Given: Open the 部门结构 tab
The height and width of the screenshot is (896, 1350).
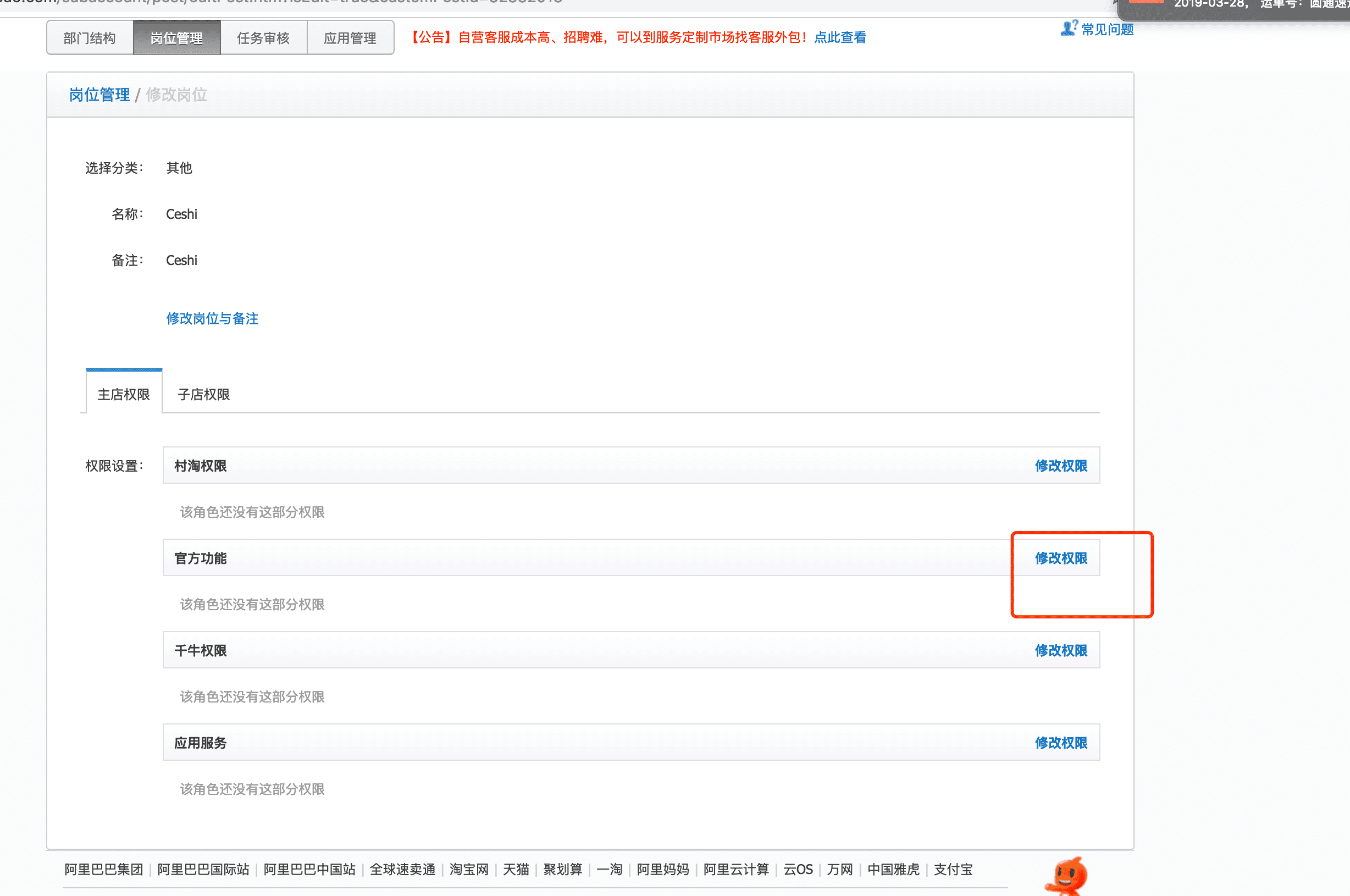Looking at the screenshot, I should 90,38.
